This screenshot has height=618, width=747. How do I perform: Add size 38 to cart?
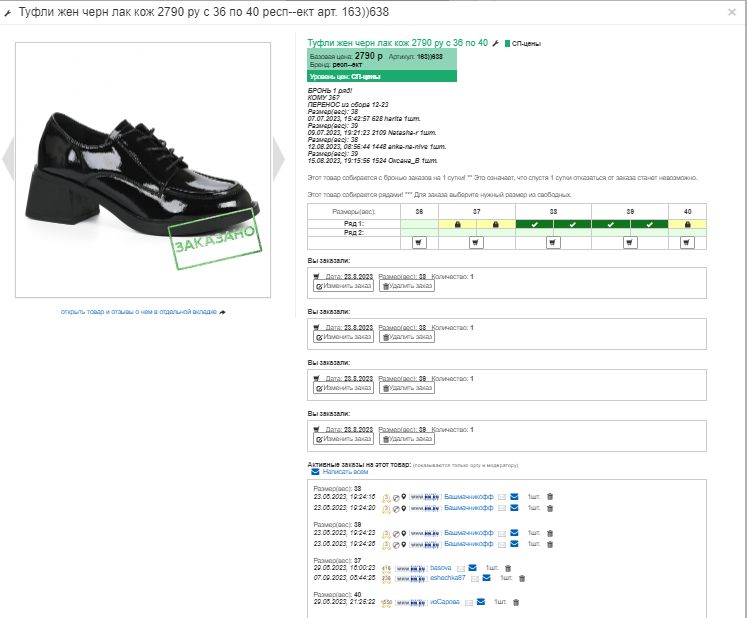tap(553, 243)
